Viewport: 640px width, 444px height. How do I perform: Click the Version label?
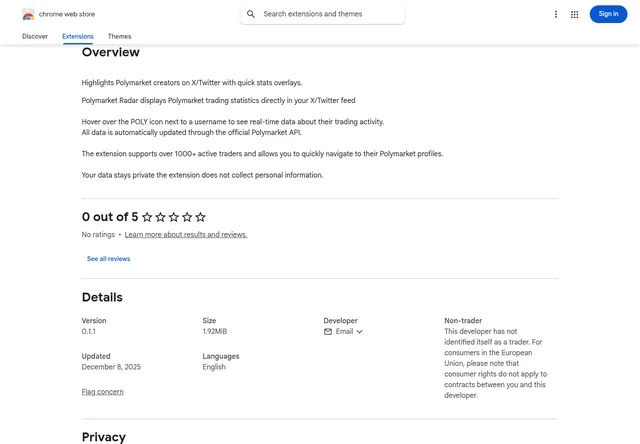click(x=94, y=321)
